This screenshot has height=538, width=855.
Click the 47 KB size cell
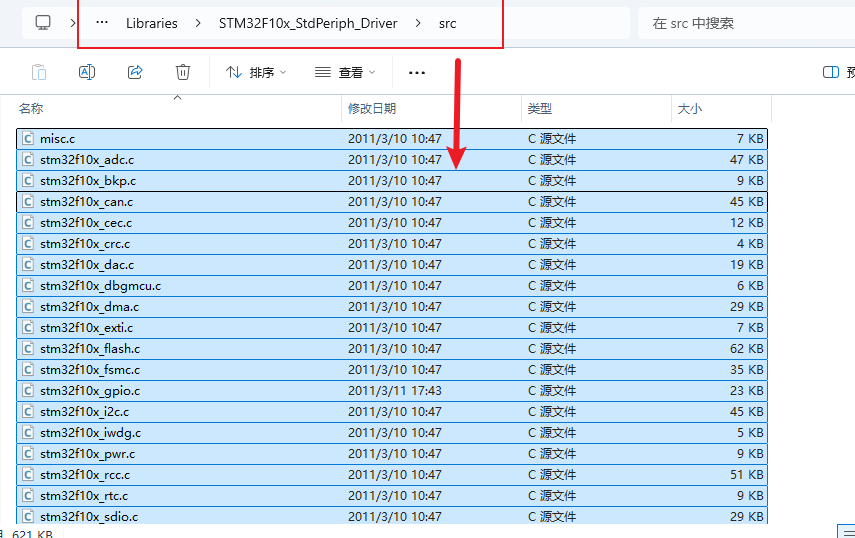tap(746, 160)
